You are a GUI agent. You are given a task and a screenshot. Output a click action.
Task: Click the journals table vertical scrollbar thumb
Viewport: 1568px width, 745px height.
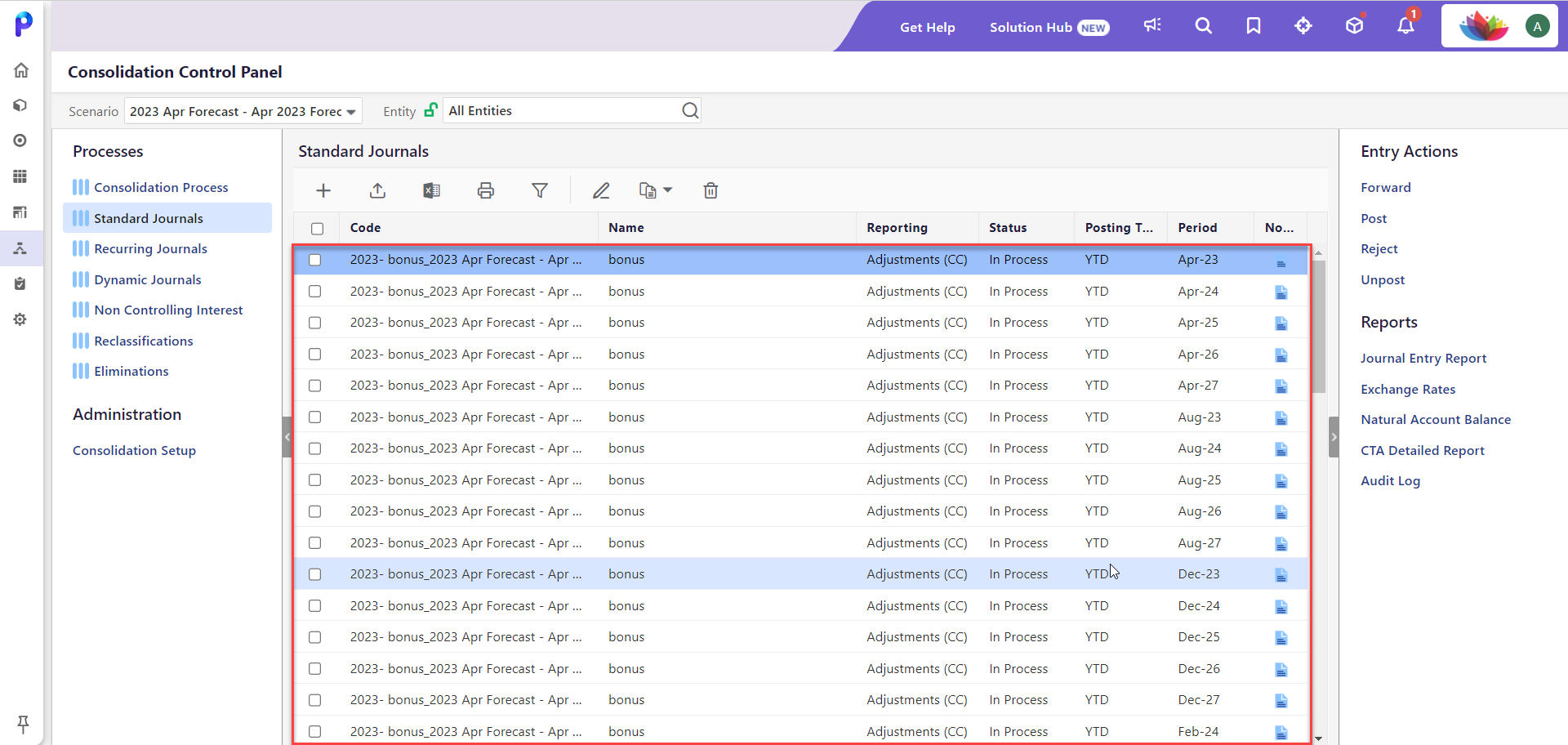coord(1318,327)
